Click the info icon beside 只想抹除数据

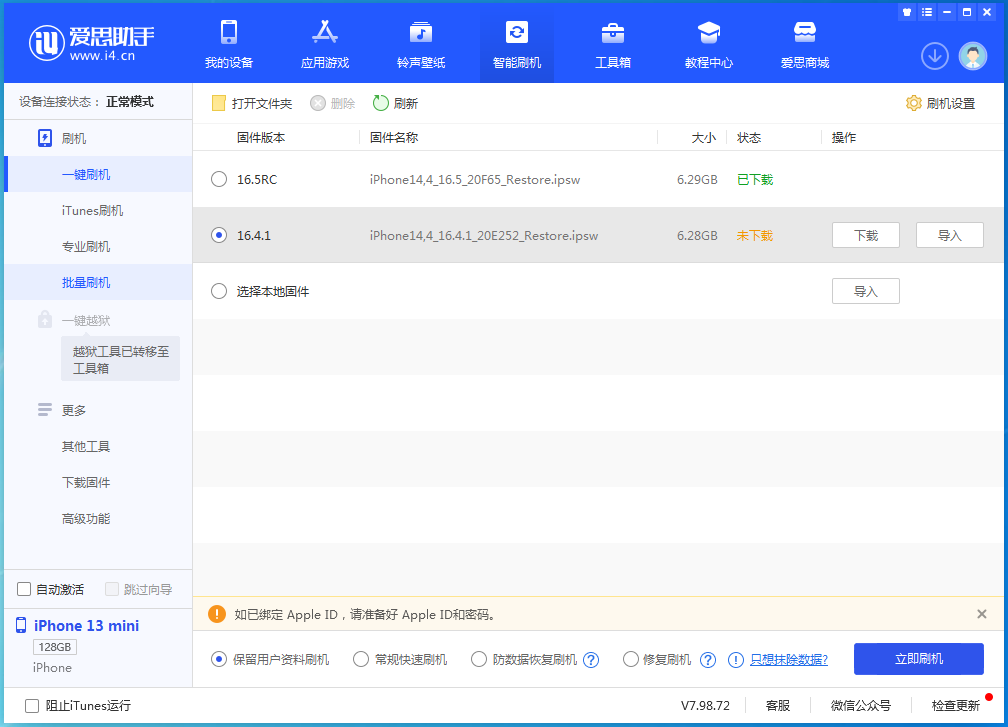(x=736, y=660)
